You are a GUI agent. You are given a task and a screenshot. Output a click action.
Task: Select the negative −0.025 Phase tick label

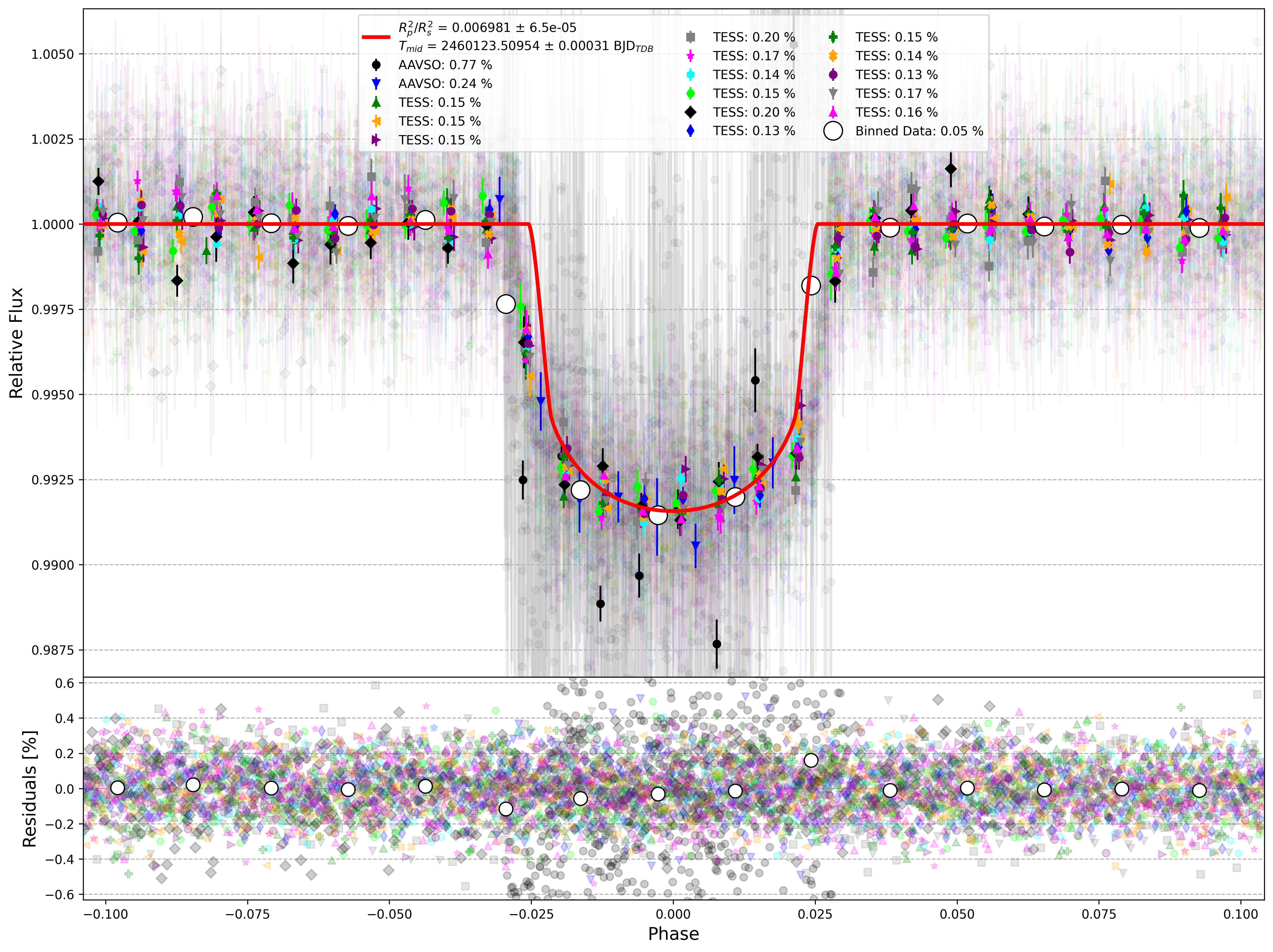click(531, 914)
